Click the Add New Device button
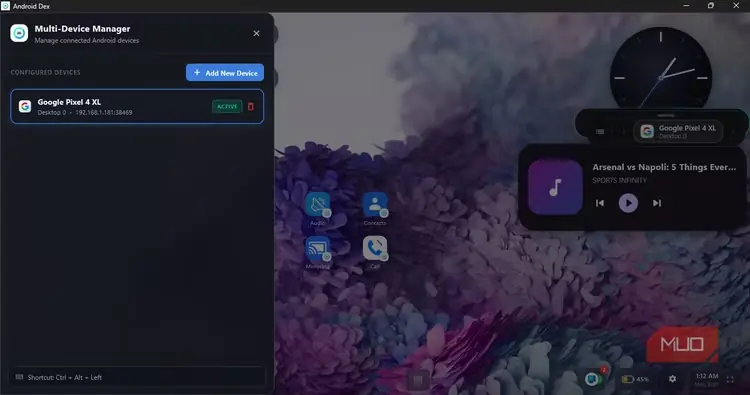Screen dimensions: 750x395 pos(225,73)
